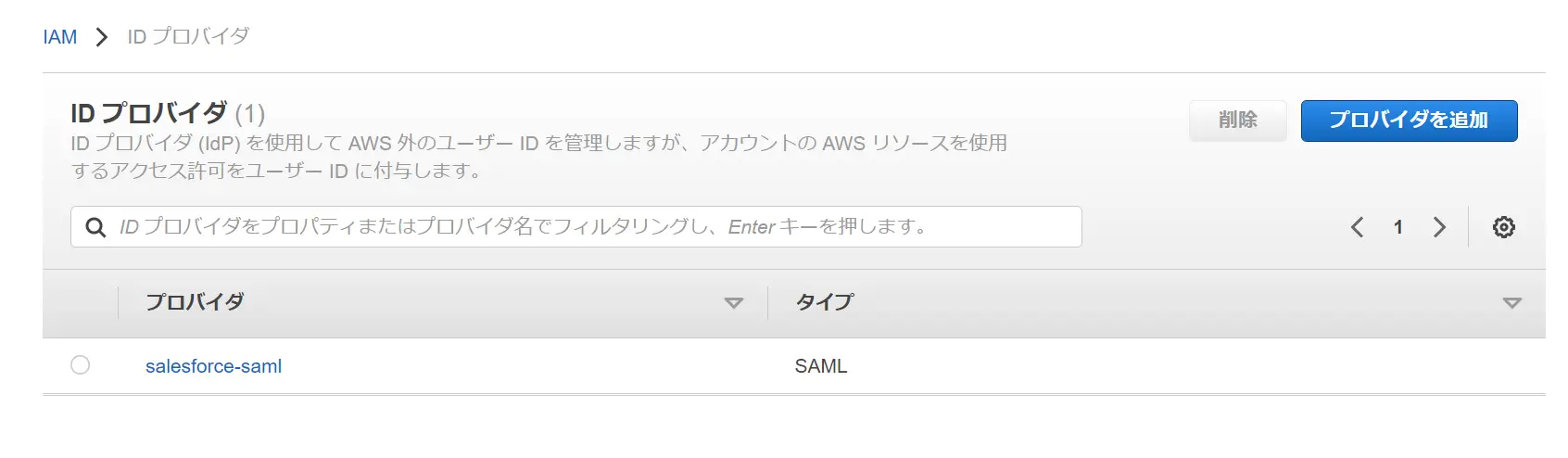The width and height of the screenshot is (1568, 458).
Task: Sort by プロバイダ column arrow
Action: click(x=734, y=303)
